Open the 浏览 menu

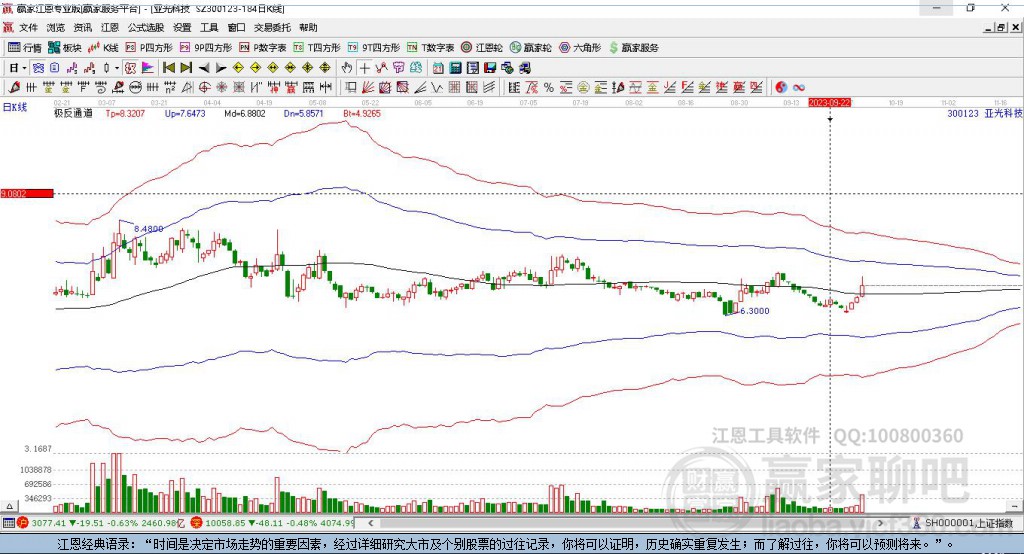click(56, 27)
